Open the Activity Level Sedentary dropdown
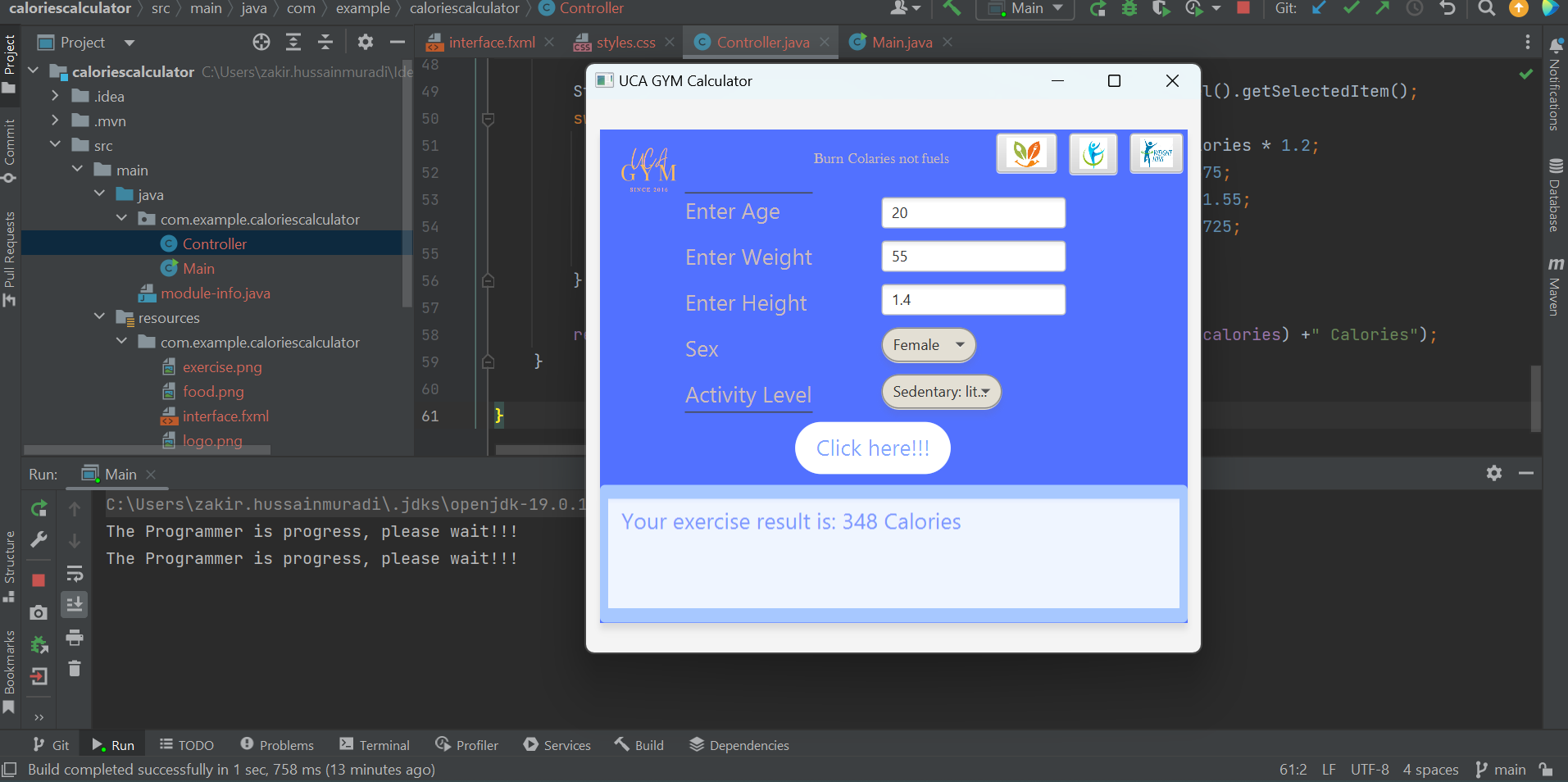 tap(941, 392)
